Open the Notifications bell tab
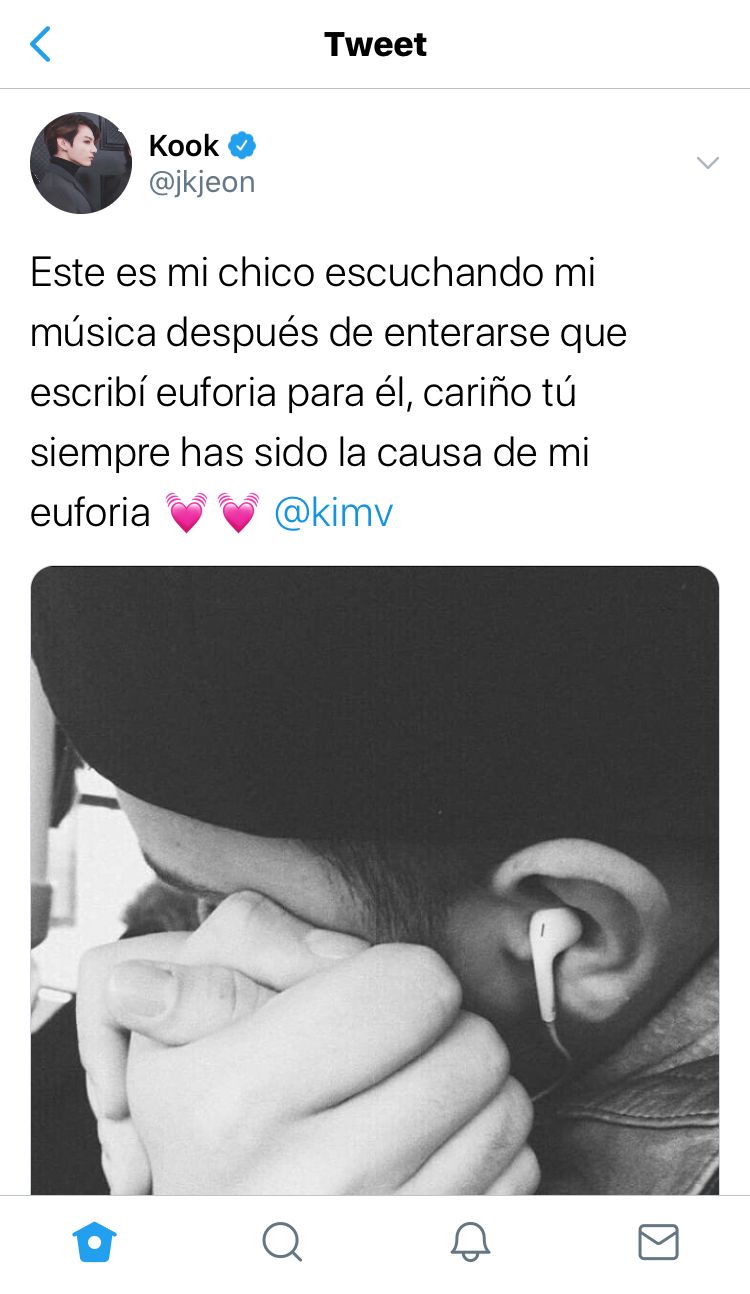 [470, 1243]
